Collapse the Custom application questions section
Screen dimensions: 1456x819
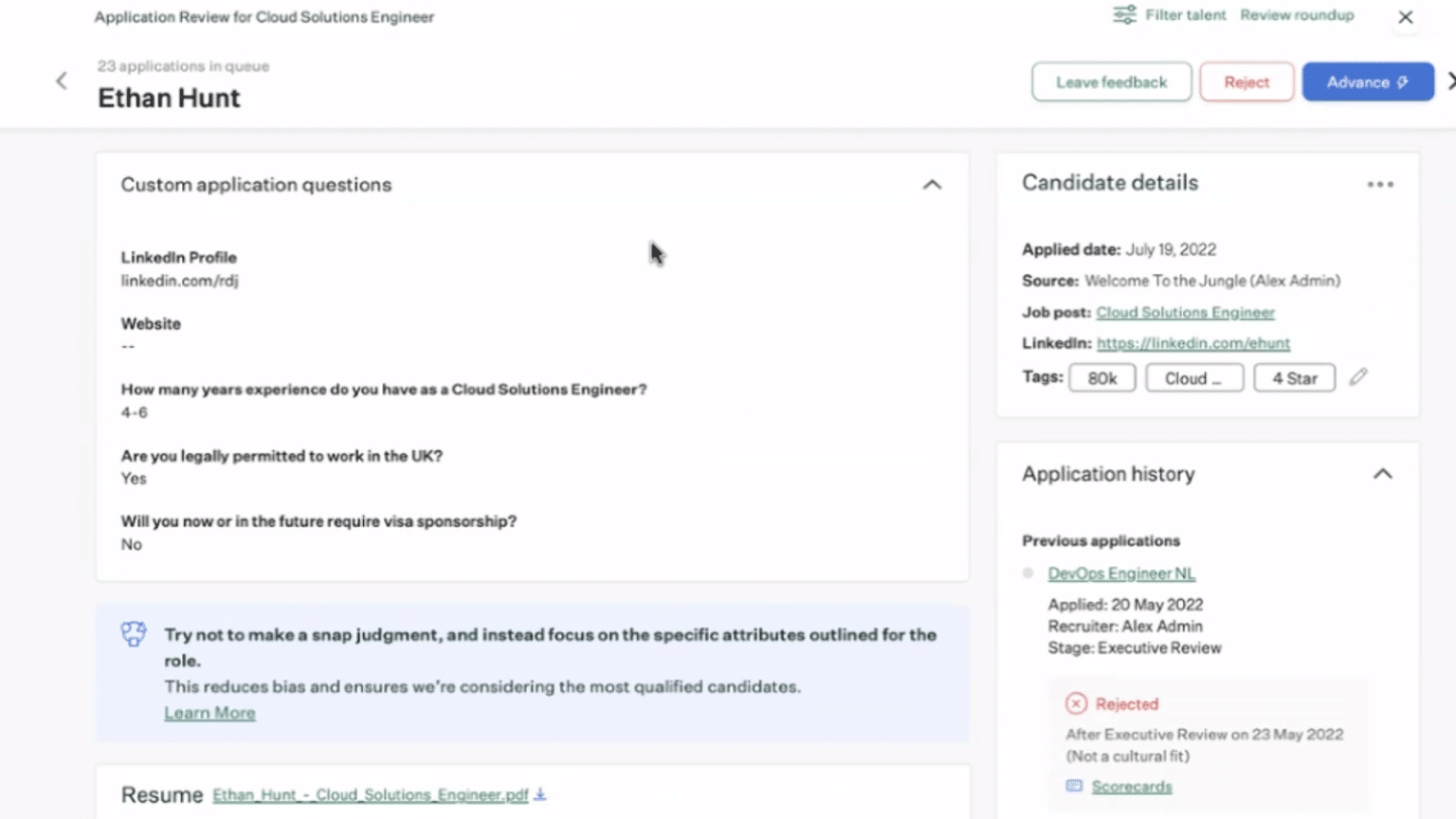932,185
